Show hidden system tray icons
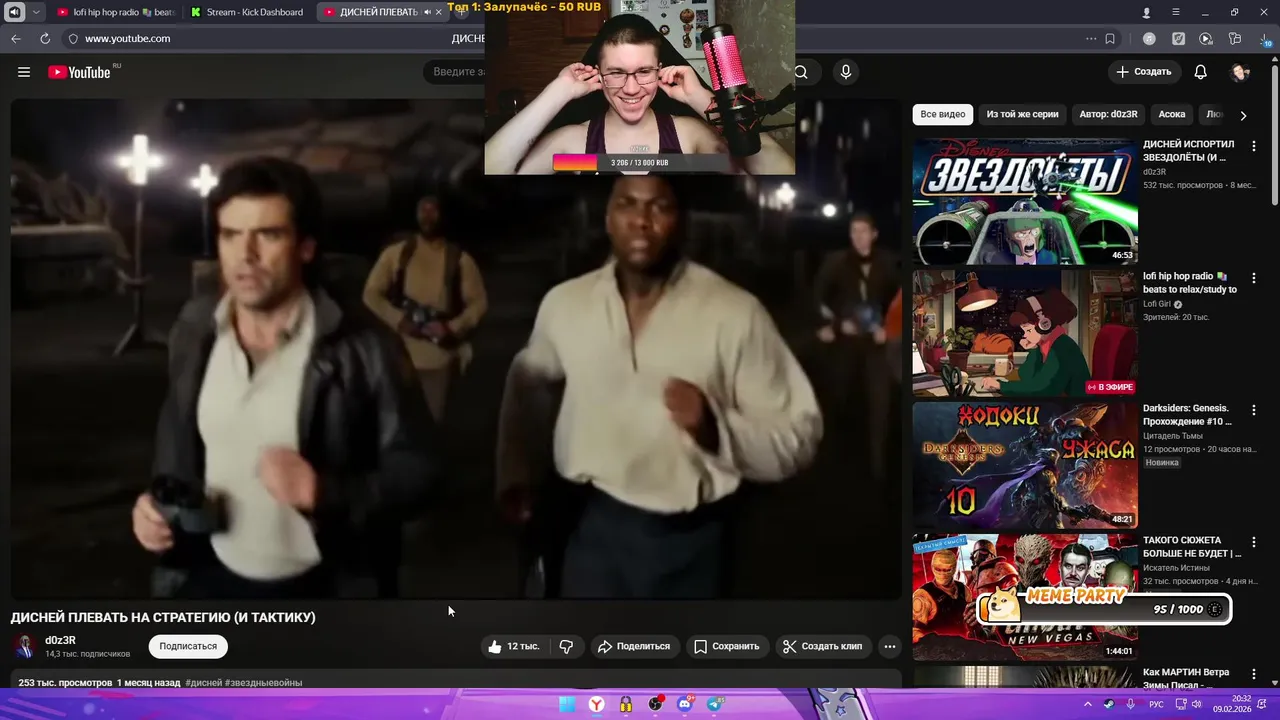The height and width of the screenshot is (720, 1280). pyautogui.click(x=1088, y=704)
